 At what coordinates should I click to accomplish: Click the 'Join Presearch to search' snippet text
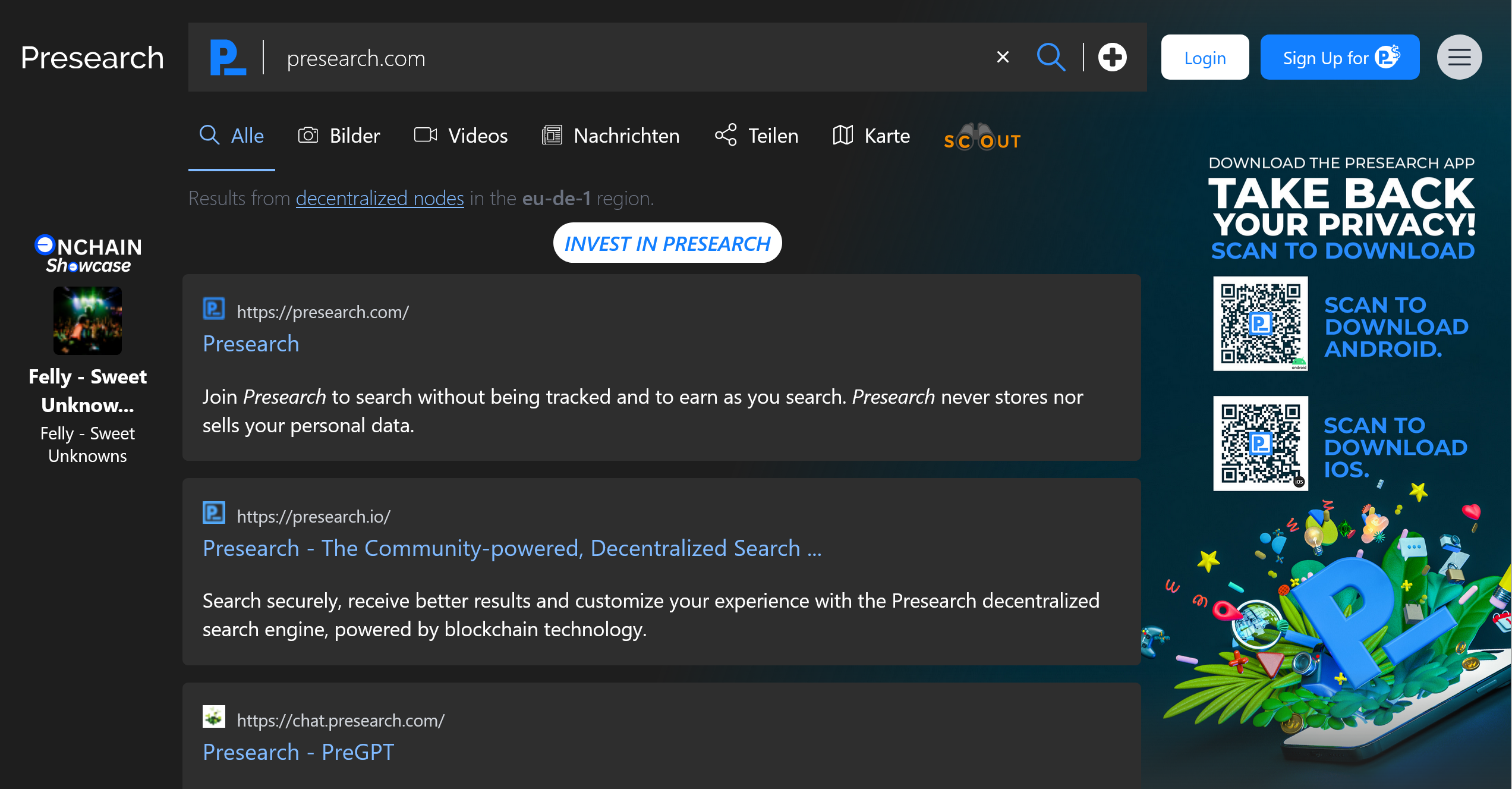(642, 411)
